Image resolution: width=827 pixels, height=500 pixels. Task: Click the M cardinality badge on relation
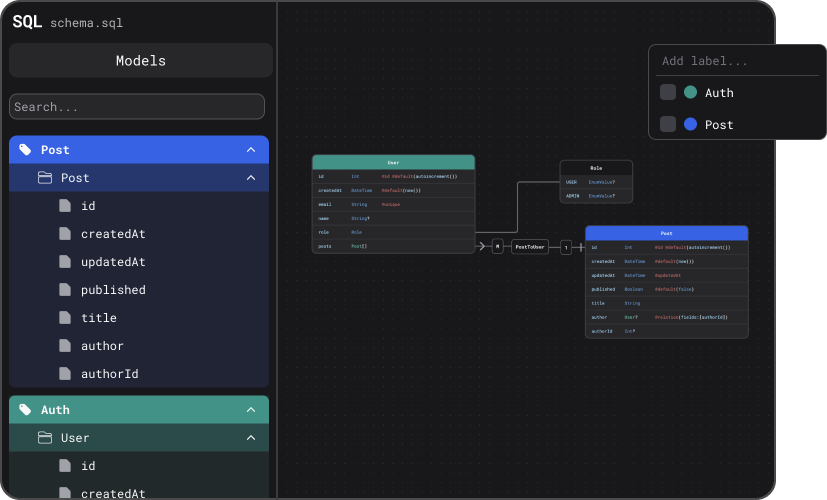pyautogui.click(x=497, y=246)
